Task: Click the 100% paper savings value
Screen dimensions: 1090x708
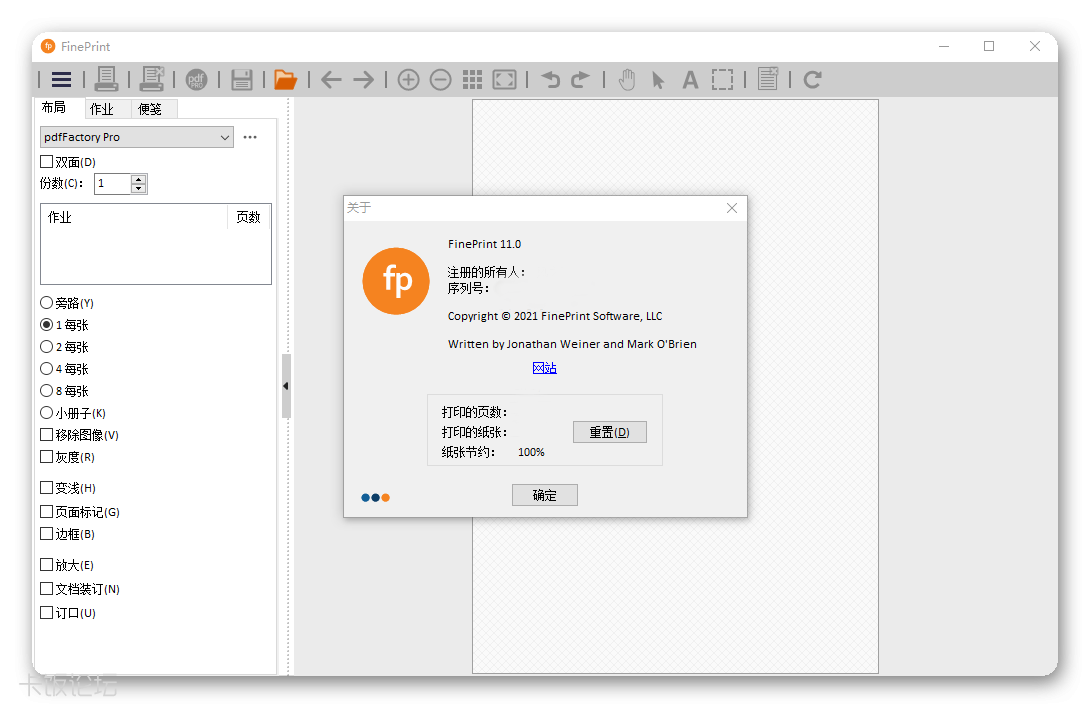Action: (x=531, y=452)
